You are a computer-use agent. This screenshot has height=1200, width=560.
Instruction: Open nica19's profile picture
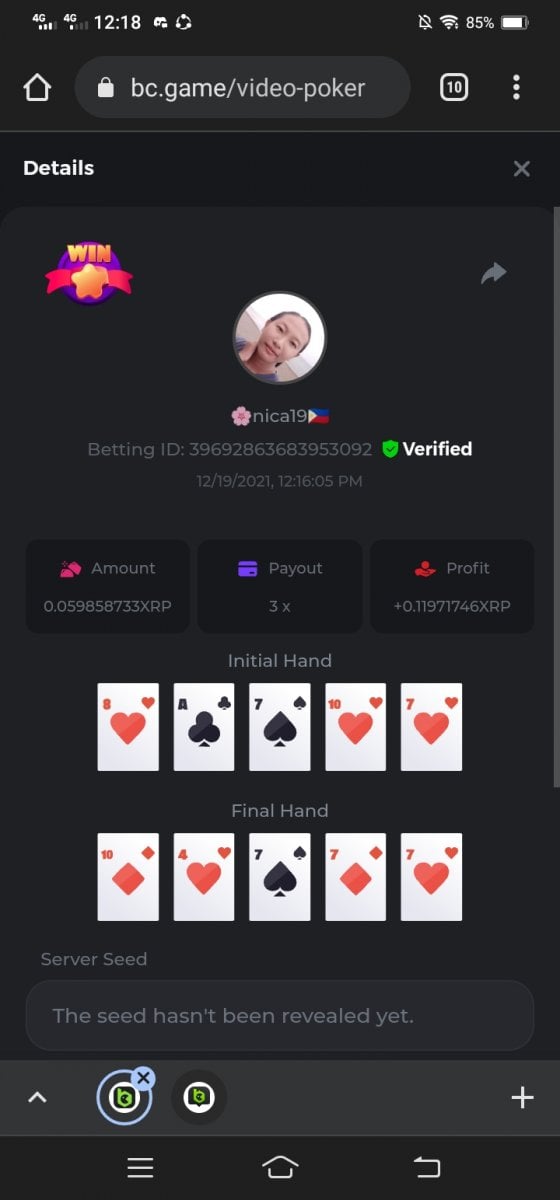(x=279, y=338)
